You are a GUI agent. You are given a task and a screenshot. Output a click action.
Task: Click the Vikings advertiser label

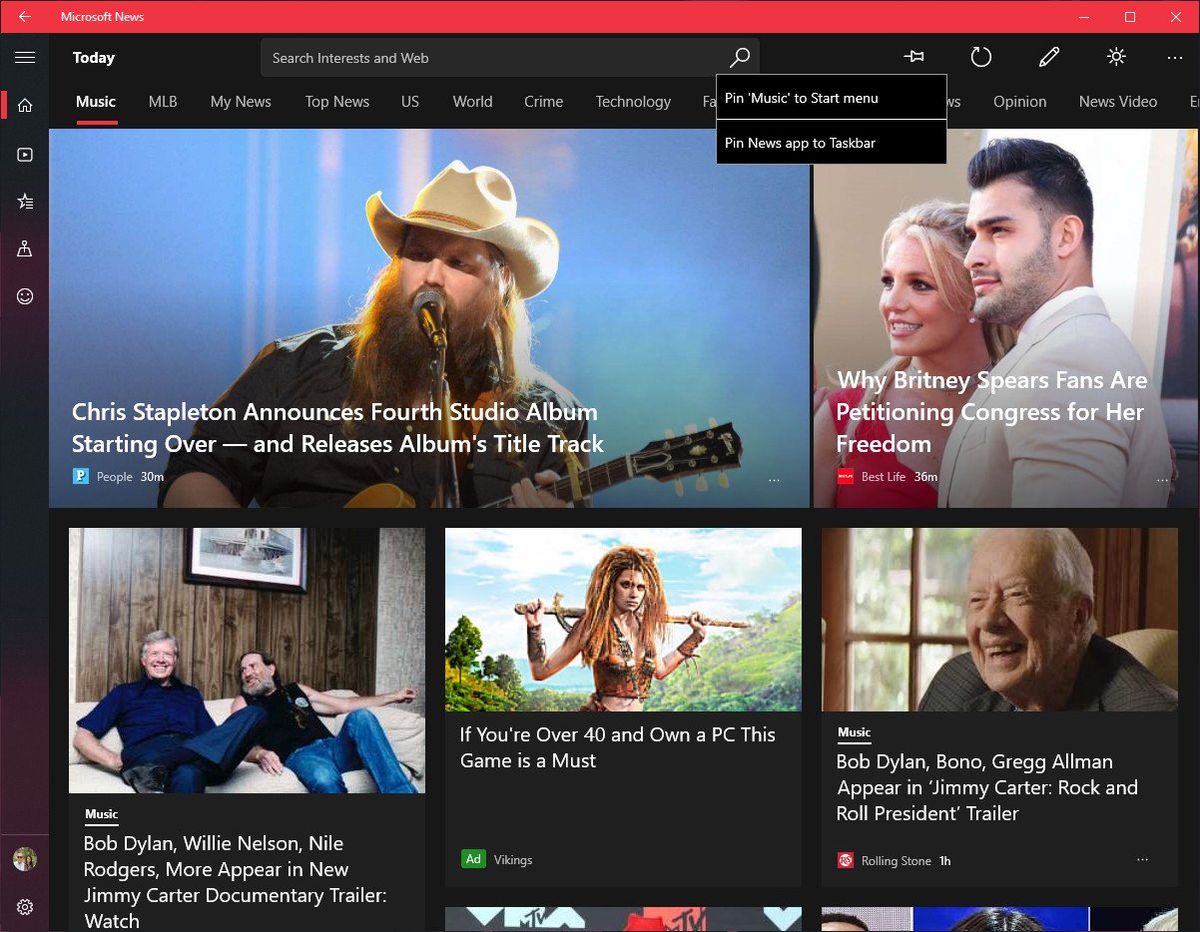pyautogui.click(x=513, y=860)
